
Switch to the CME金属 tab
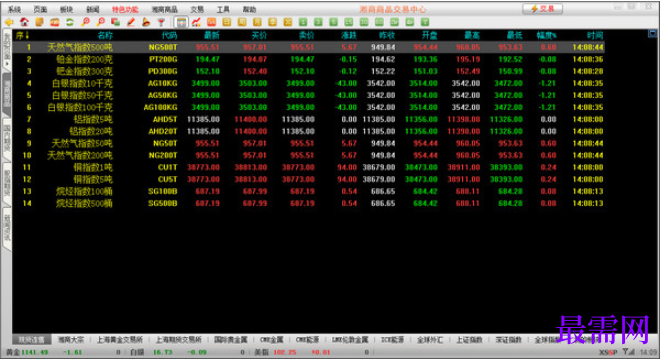pos(272,340)
